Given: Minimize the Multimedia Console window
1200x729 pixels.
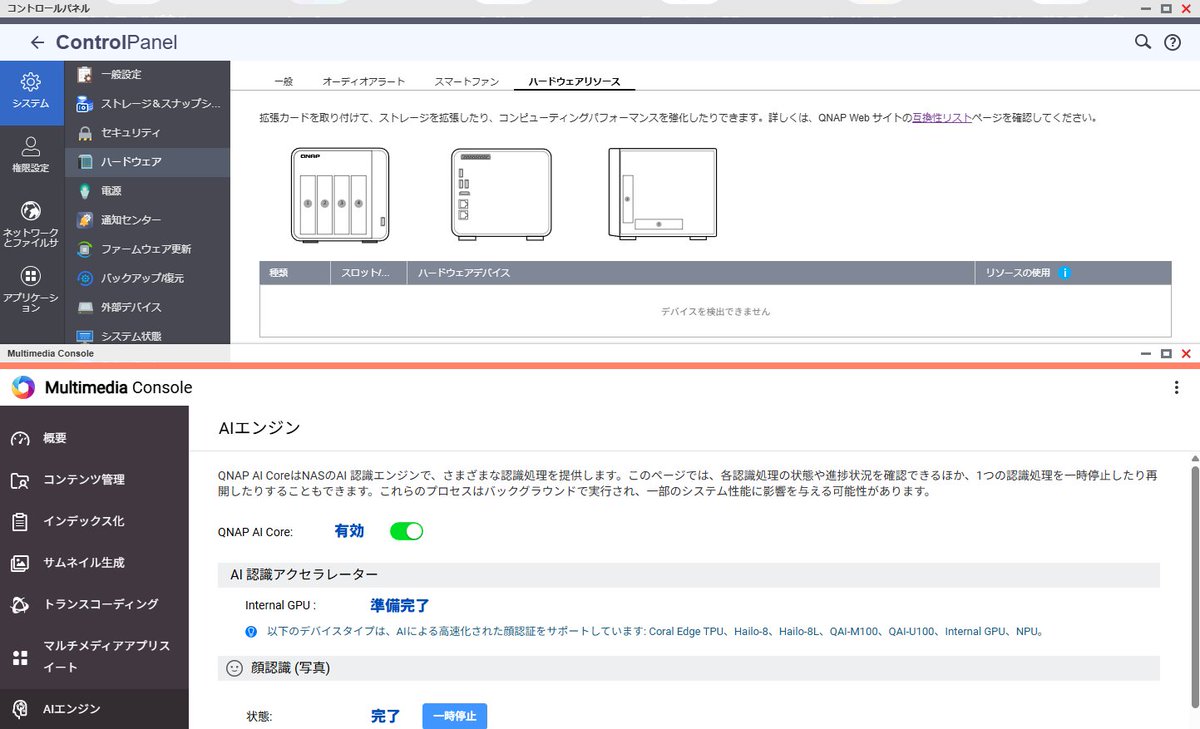Looking at the screenshot, I should pos(1145,354).
